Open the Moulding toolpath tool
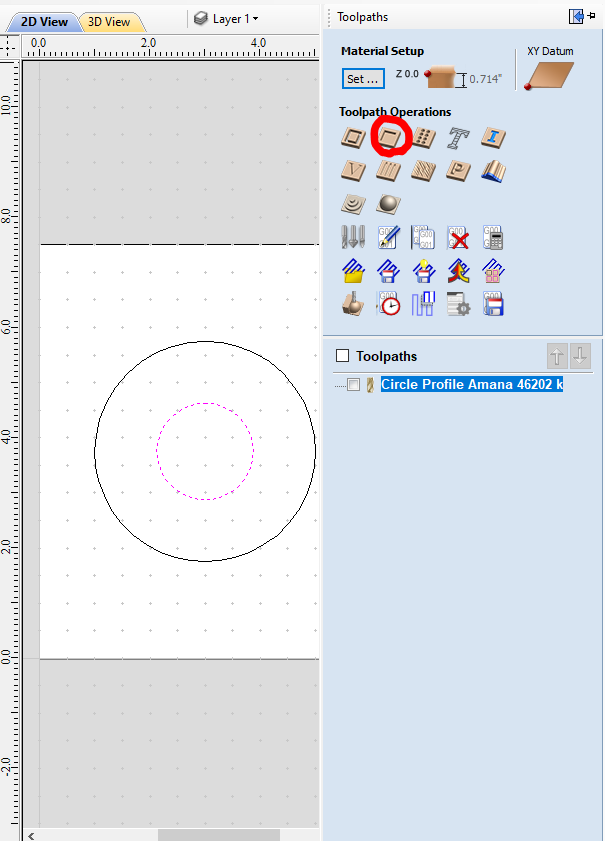605x841 pixels. [x=493, y=171]
